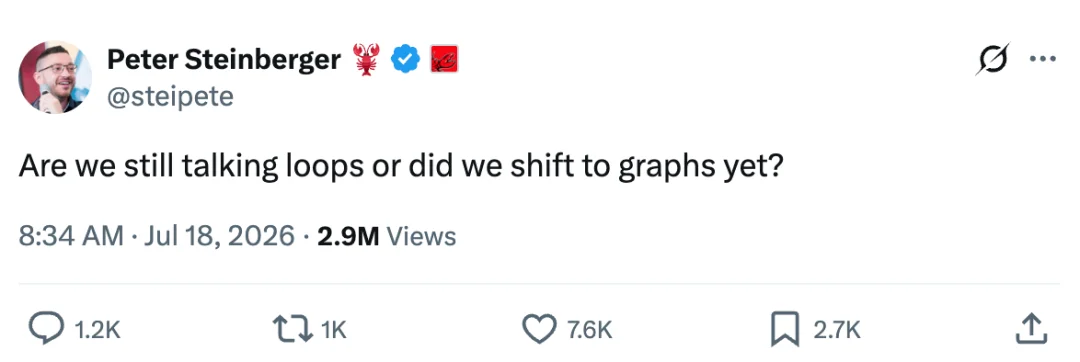
Task: Click the red affiliate badge next to name
Action: click(444, 61)
